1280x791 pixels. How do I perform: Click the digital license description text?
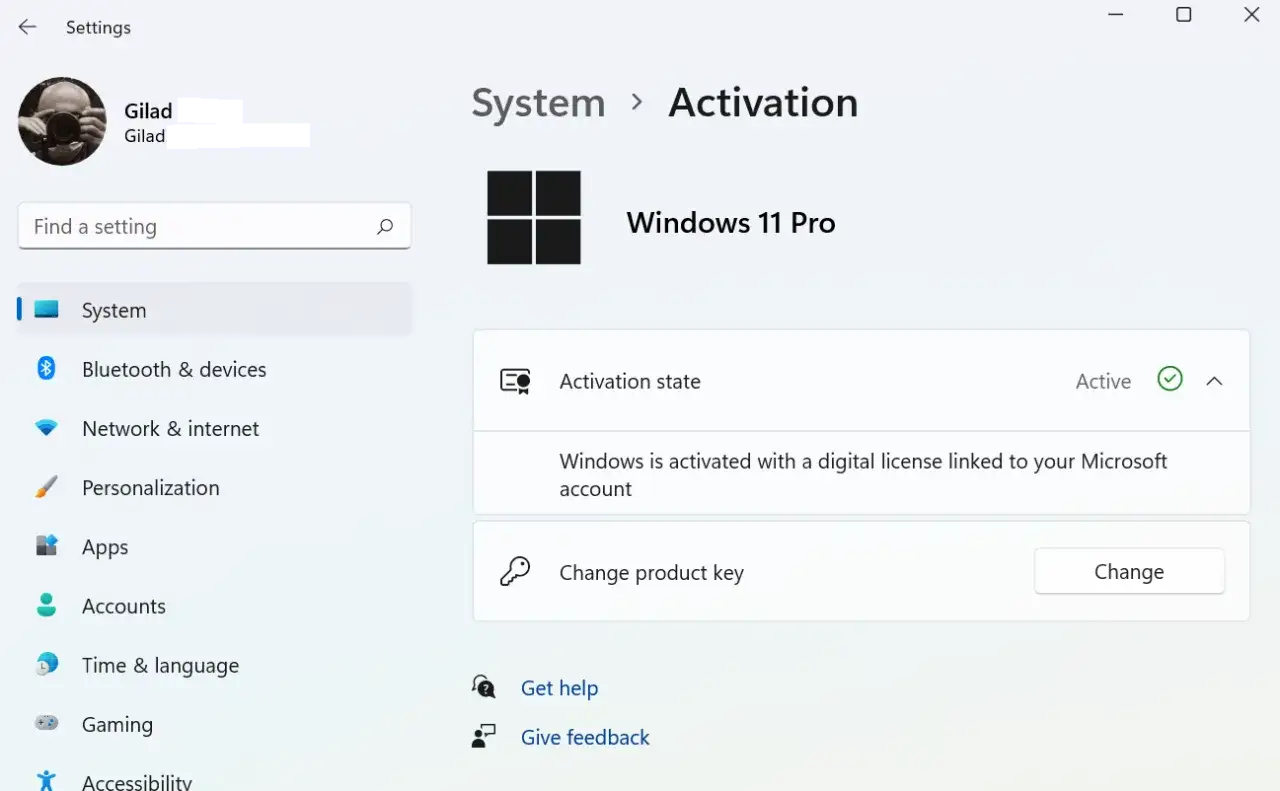(863, 475)
